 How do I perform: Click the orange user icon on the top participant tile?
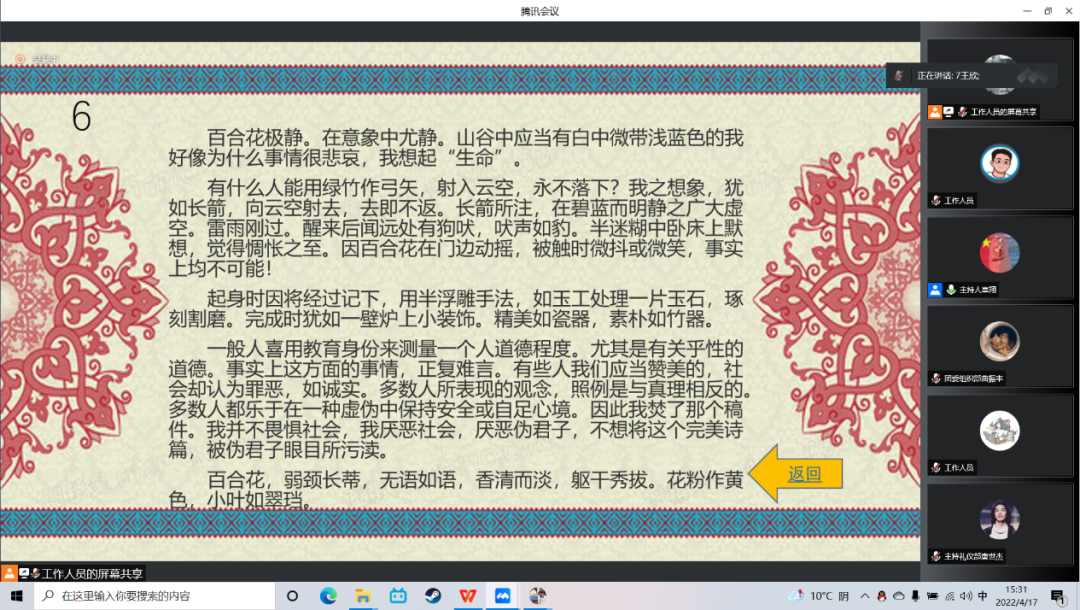click(x=934, y=112)
